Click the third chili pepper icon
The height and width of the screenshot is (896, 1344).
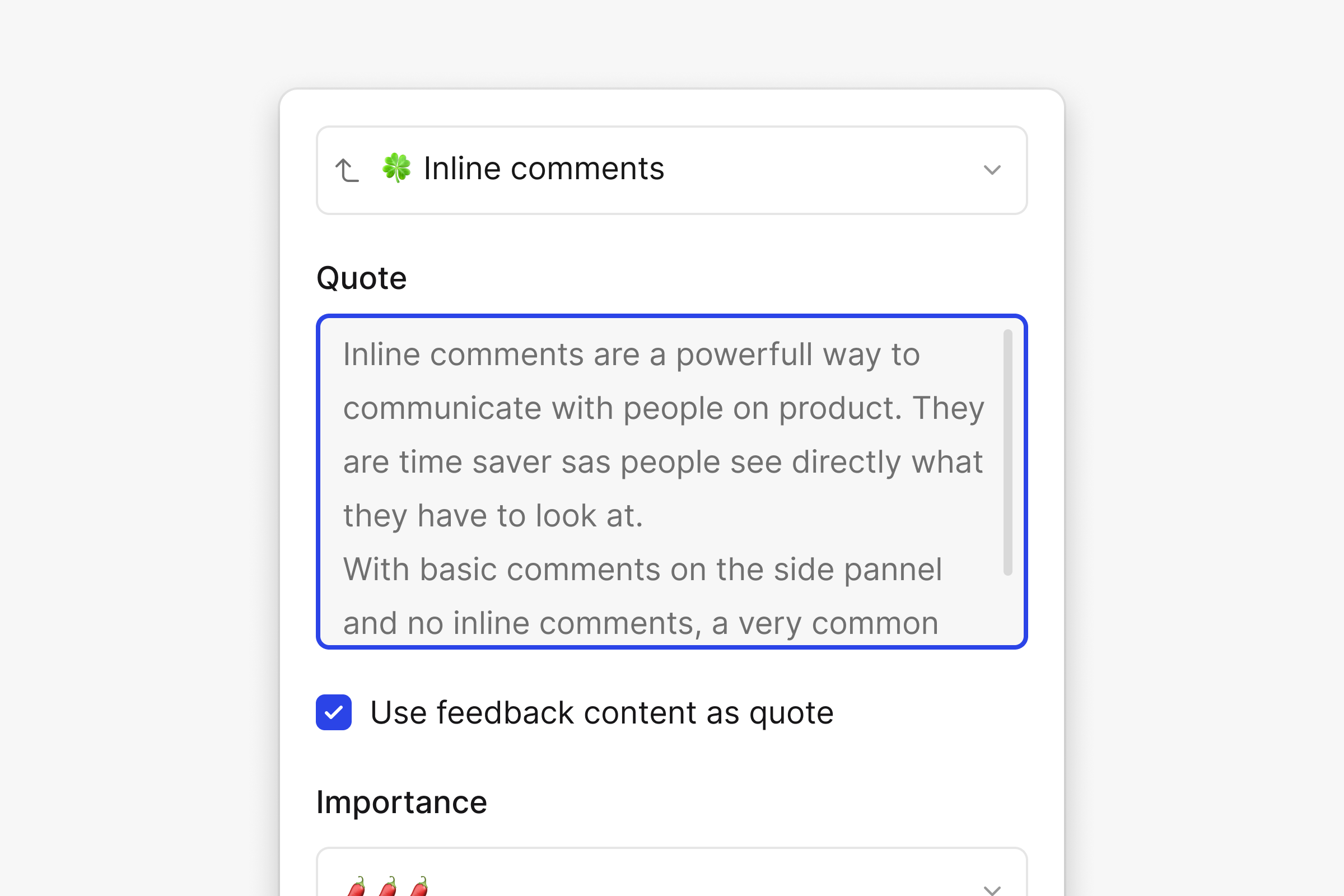click(419, 887)
